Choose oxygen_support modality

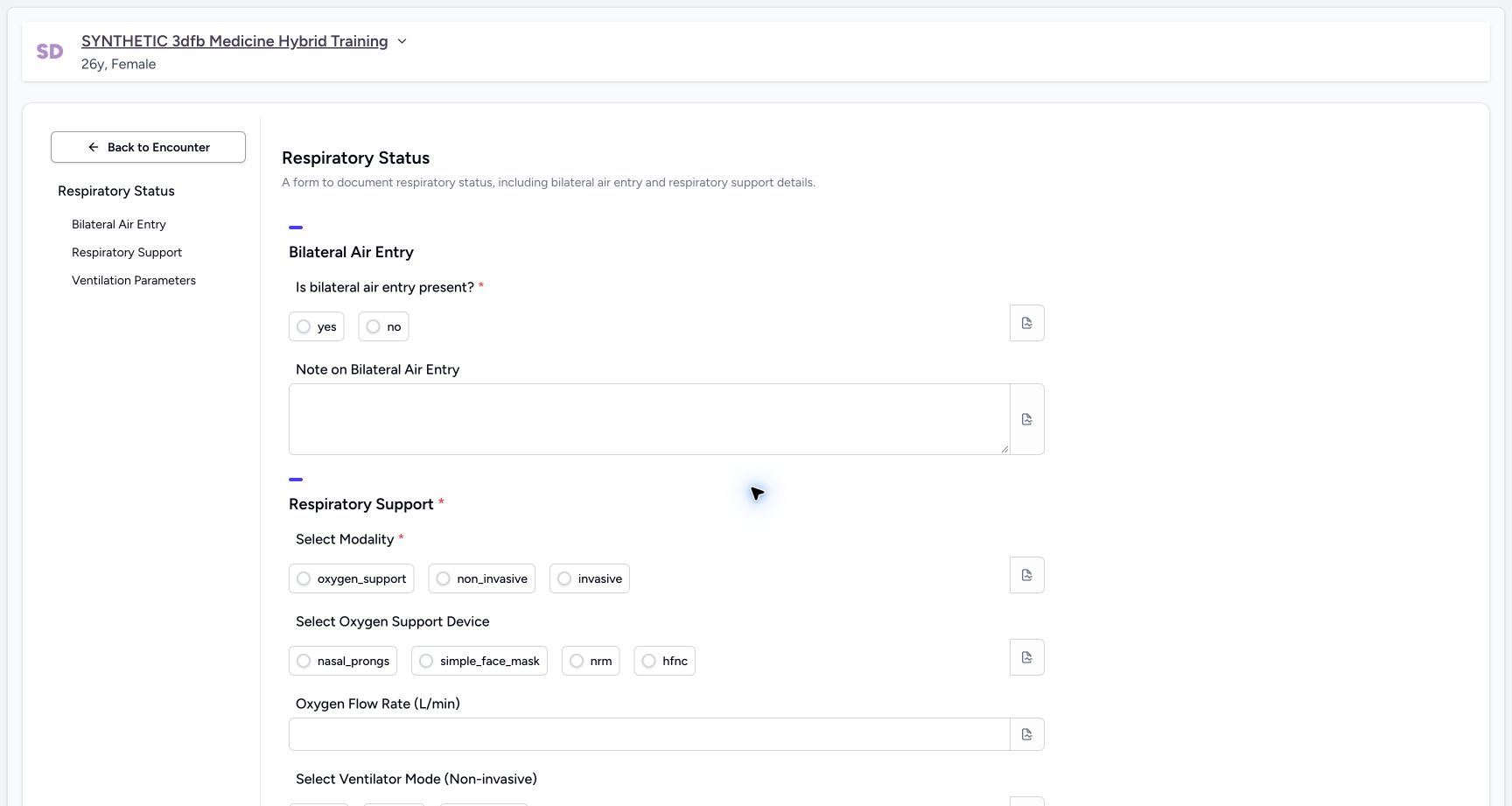(352, 578)
